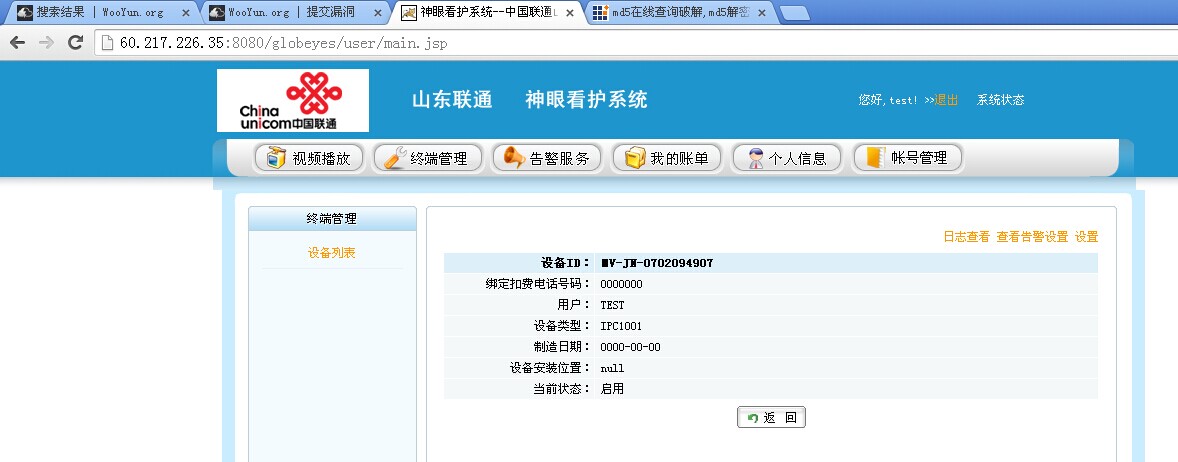Screen dimensions: 1178x462
Task: Log out using the 退出 link
Action: click(x=947, y=100)
